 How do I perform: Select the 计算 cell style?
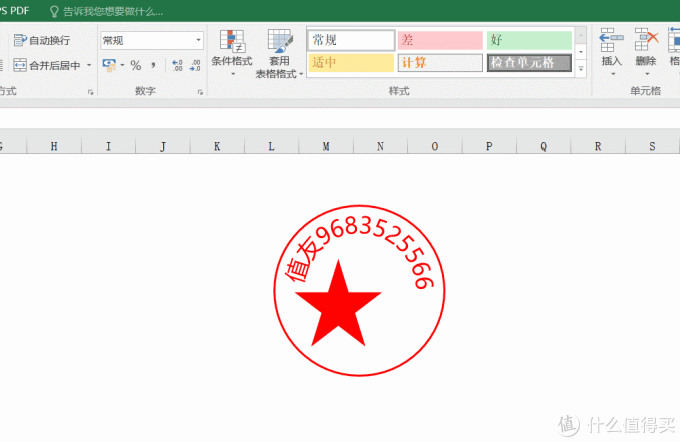click(440, 62)
